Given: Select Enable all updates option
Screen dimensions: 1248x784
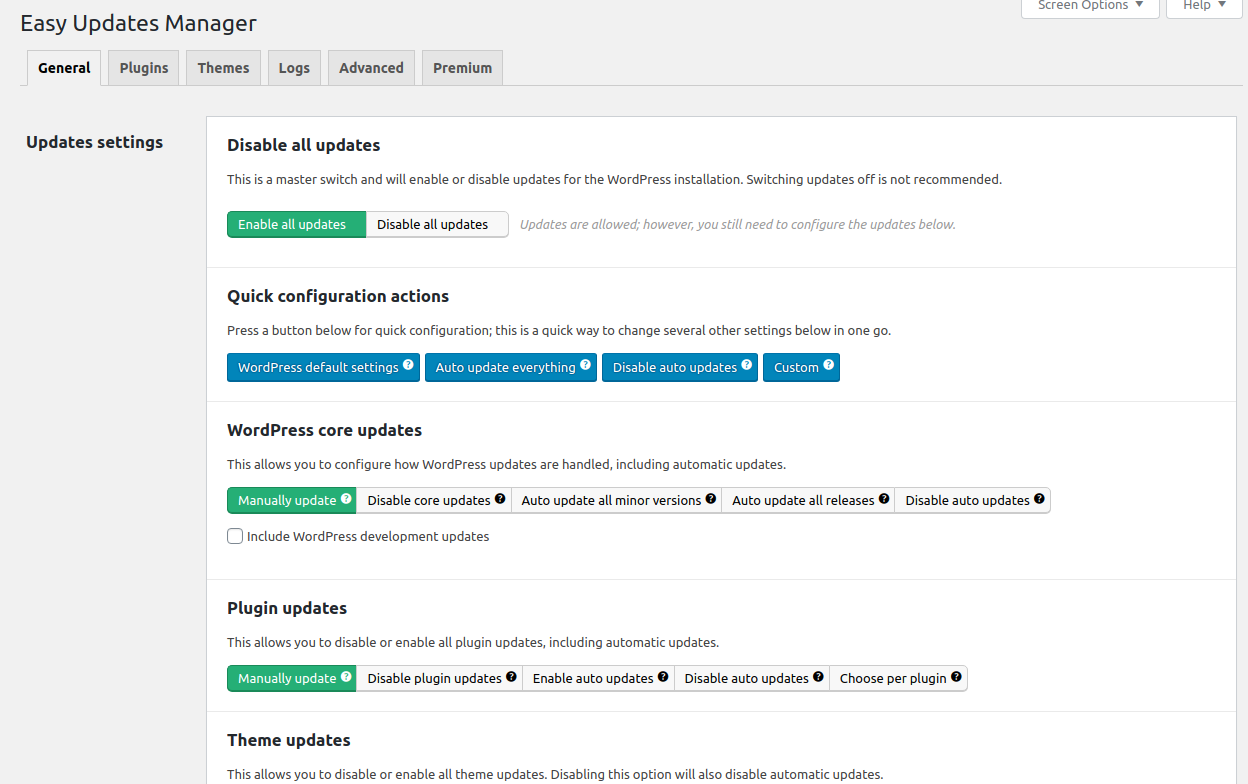Looking at the screenshot, I should pyautogui.click(x=296, y=224).
